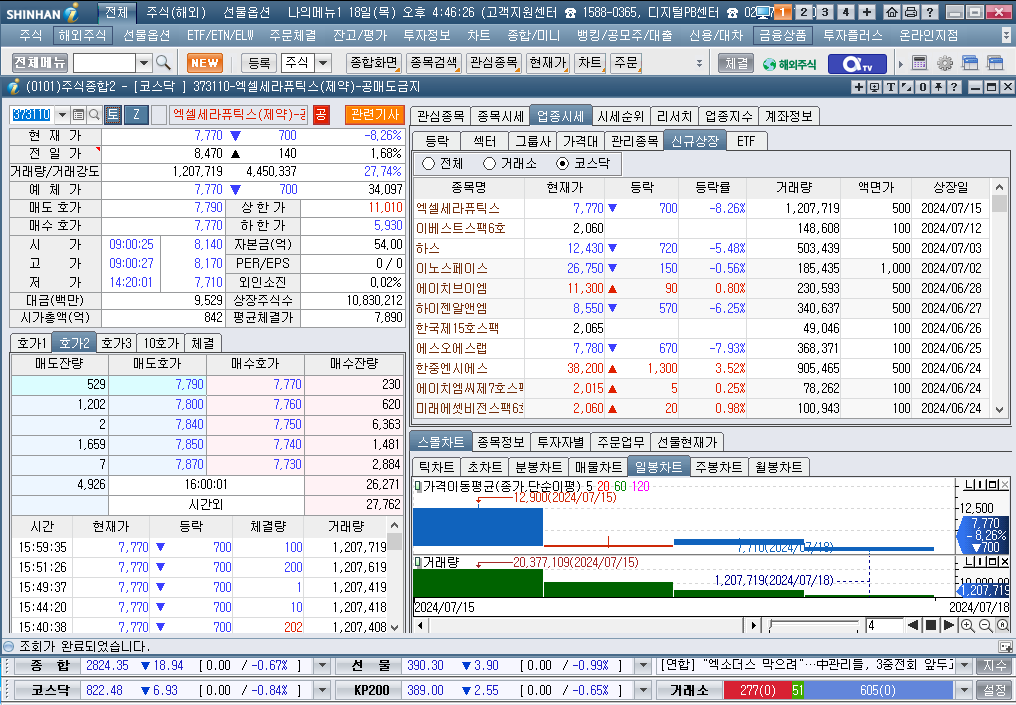Click the NEW orange badge icon

(x=205, y=63)
